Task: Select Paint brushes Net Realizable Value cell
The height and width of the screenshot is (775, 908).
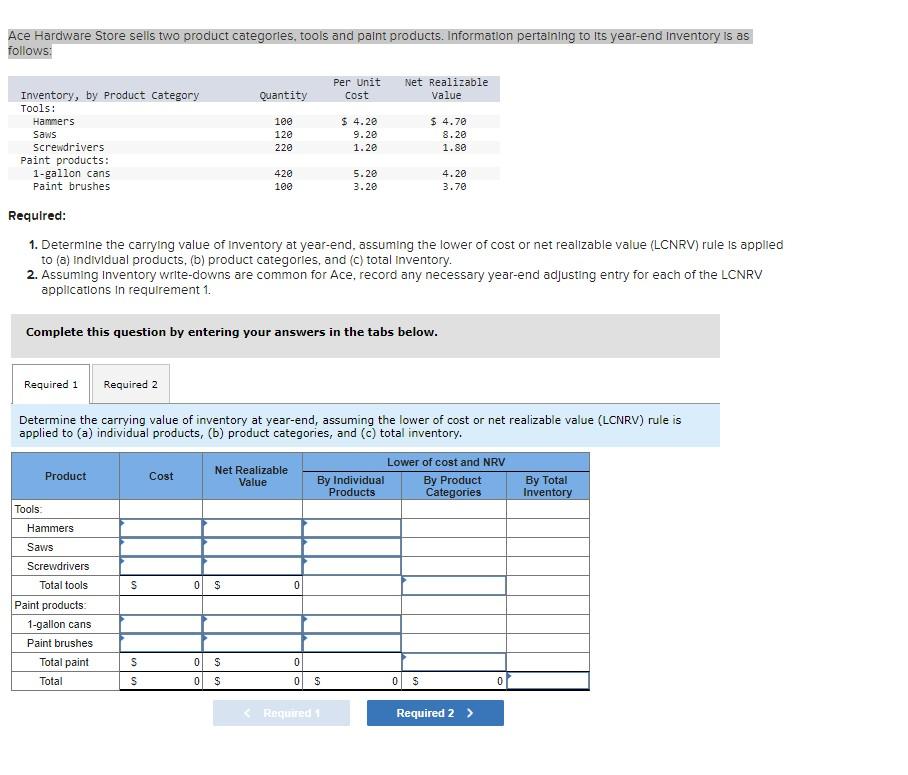Action: 252,644
